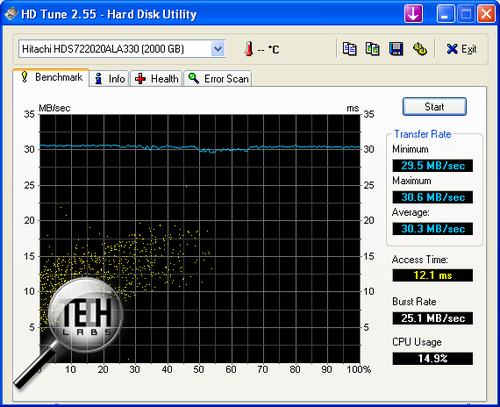This screenshot has height=407, width=500.
Task: Click the blue X Exit icon
Action: click(x=452, y=49)
